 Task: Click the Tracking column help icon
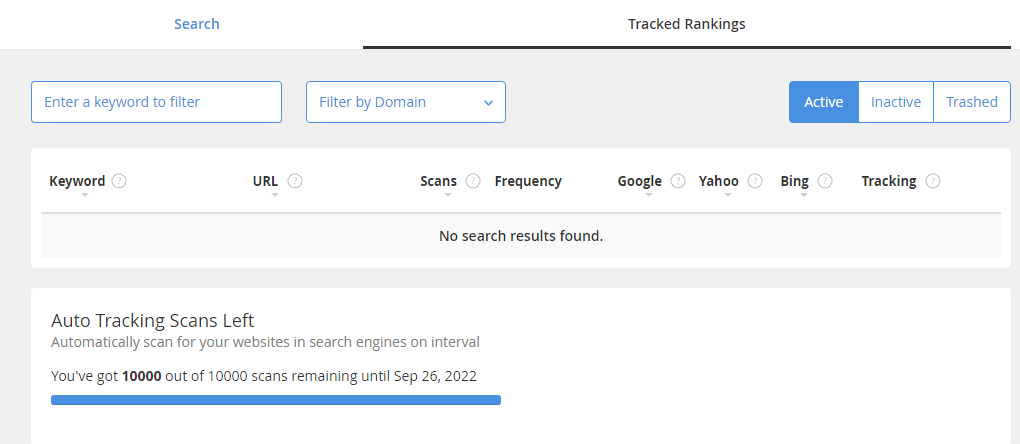tap(933, 181)
